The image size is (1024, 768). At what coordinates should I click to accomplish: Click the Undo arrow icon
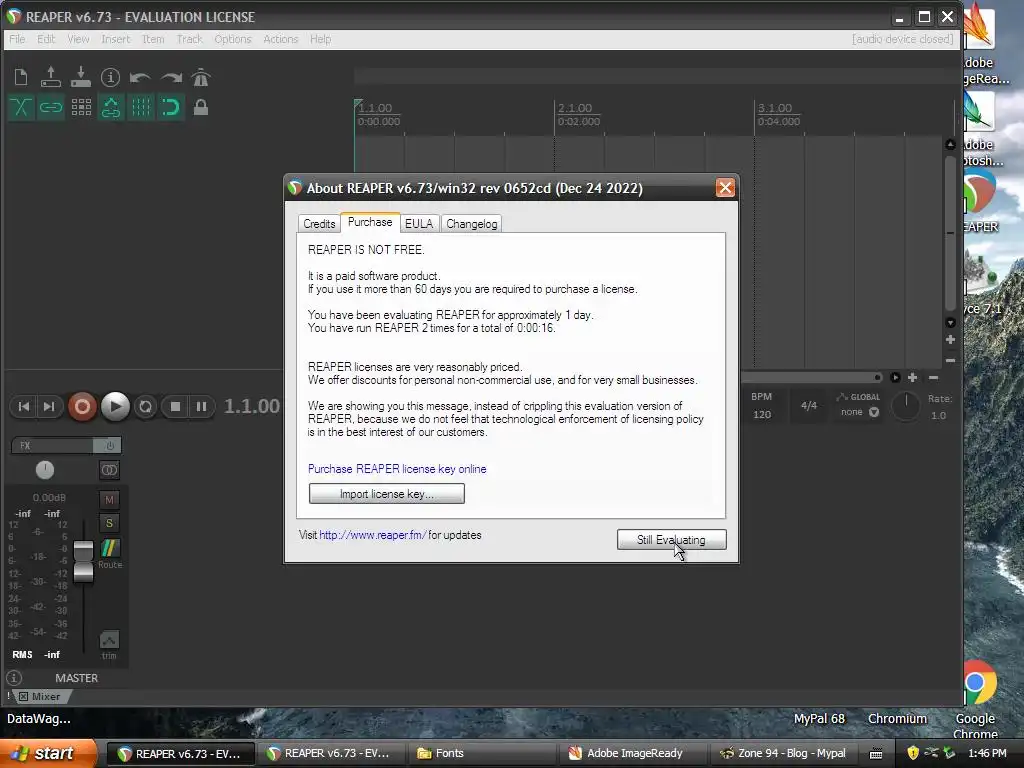coord(140,78)
